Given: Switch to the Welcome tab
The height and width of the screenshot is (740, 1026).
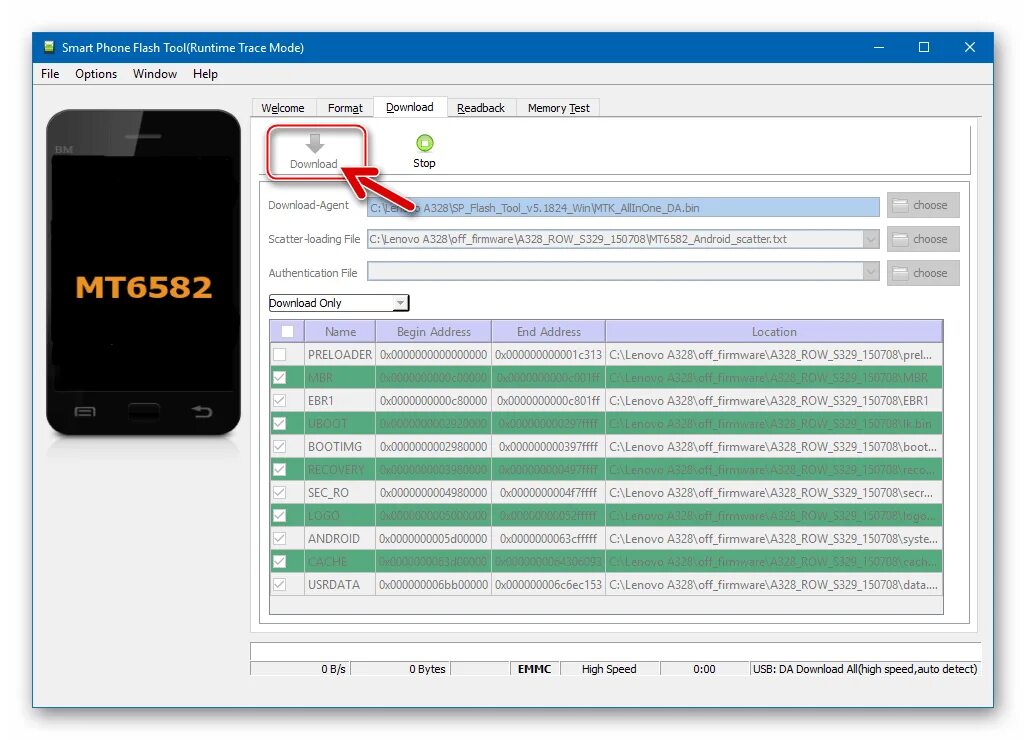Looking at the screenshot, I should 283,108.
